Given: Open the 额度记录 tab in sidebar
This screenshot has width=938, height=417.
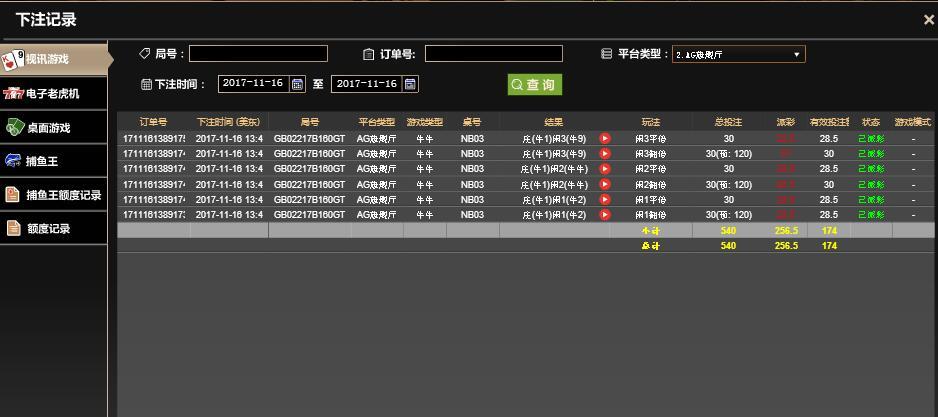Looking at the screenshot, I should [48, 229].
